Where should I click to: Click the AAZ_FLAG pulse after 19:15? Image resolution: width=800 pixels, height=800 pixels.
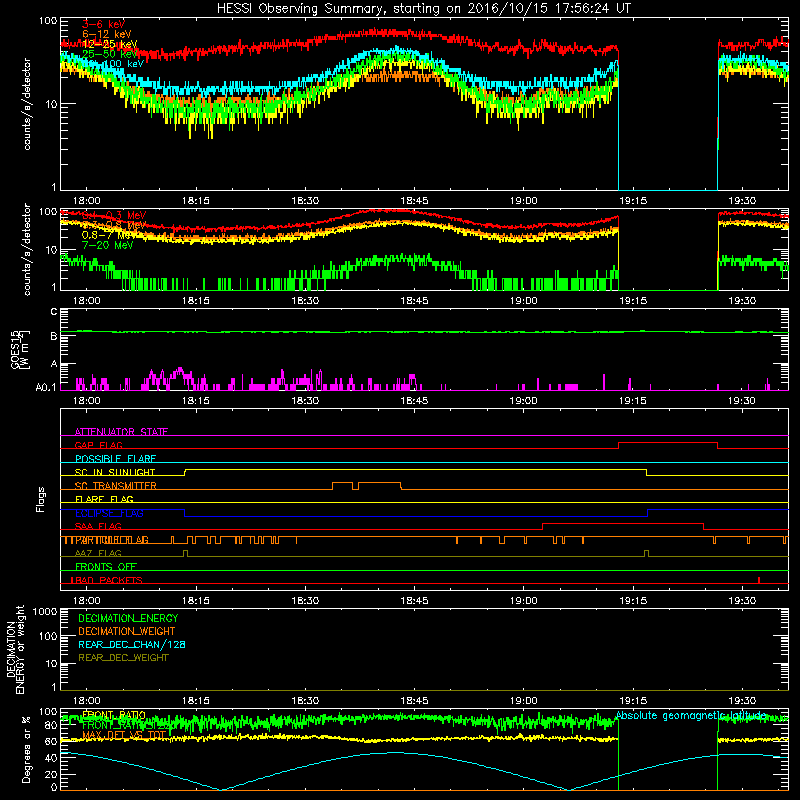pos(646,553)
